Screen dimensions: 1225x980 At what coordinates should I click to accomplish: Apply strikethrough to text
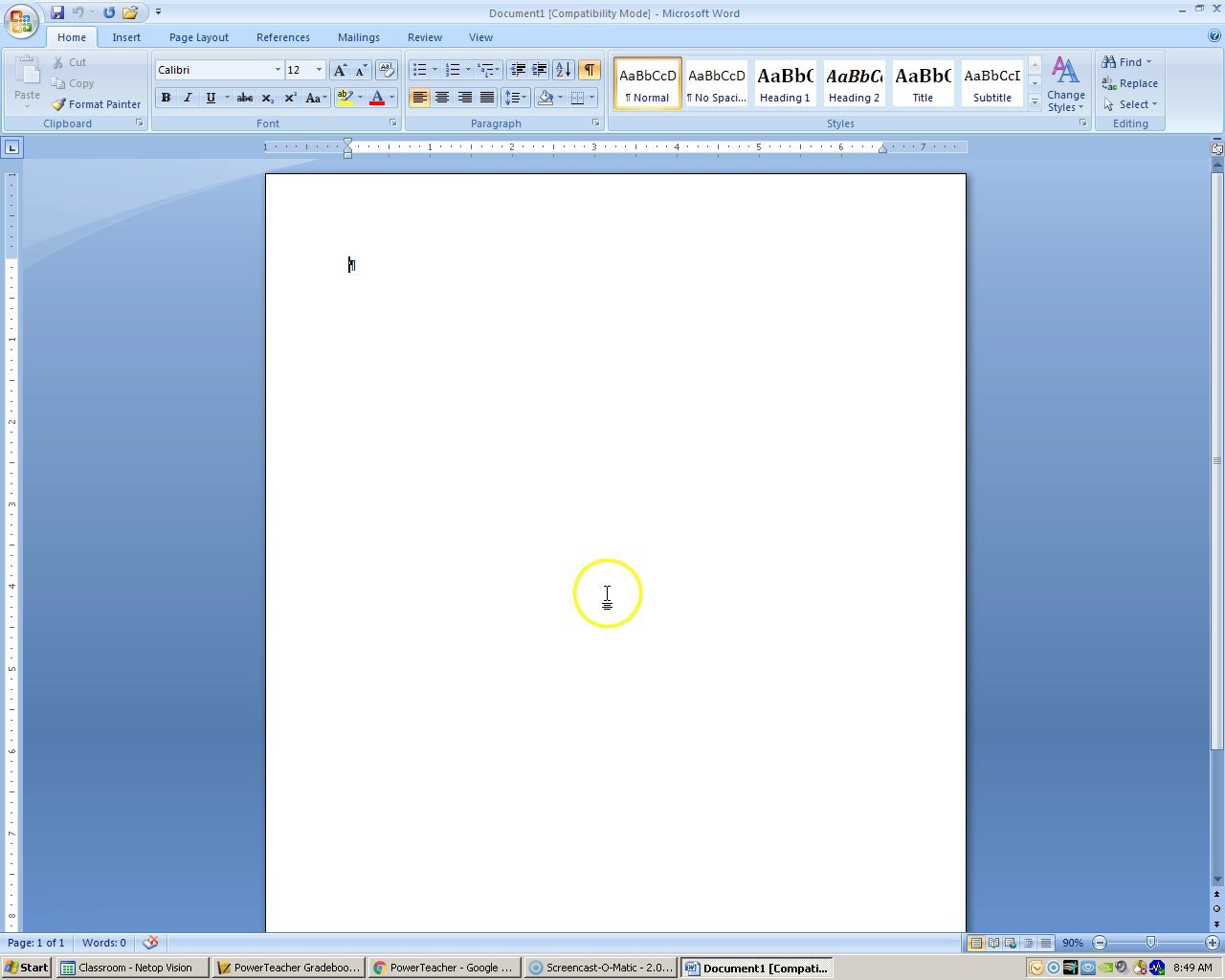point(244,97)
